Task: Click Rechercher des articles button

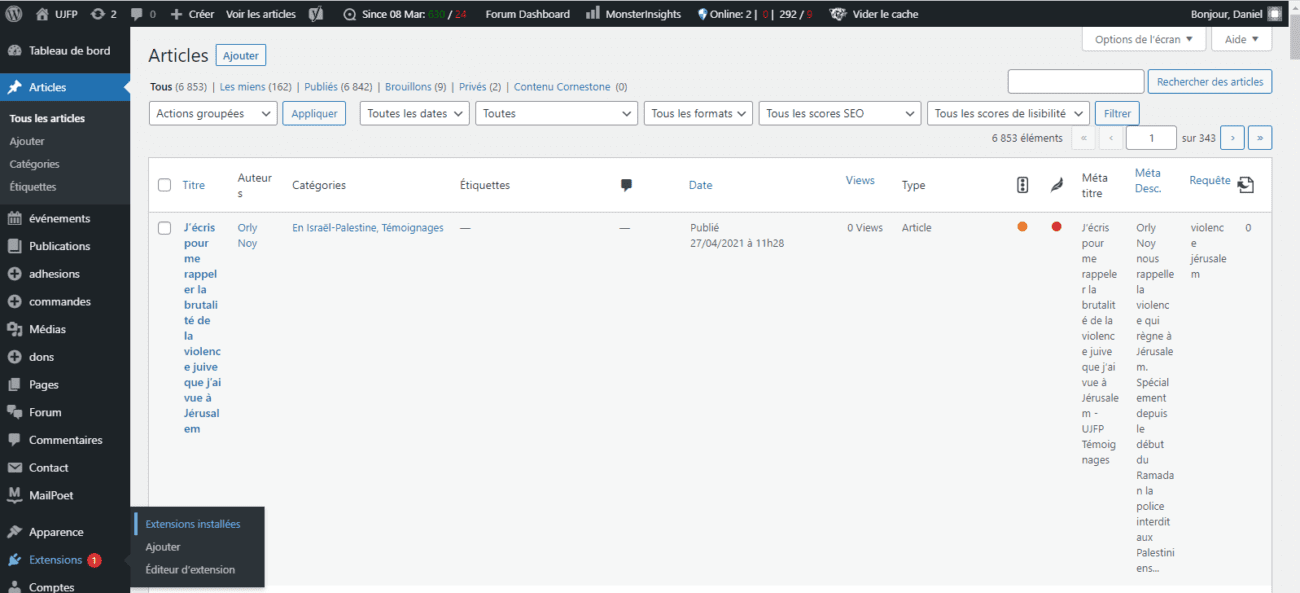Action: tap(1210, 82)
